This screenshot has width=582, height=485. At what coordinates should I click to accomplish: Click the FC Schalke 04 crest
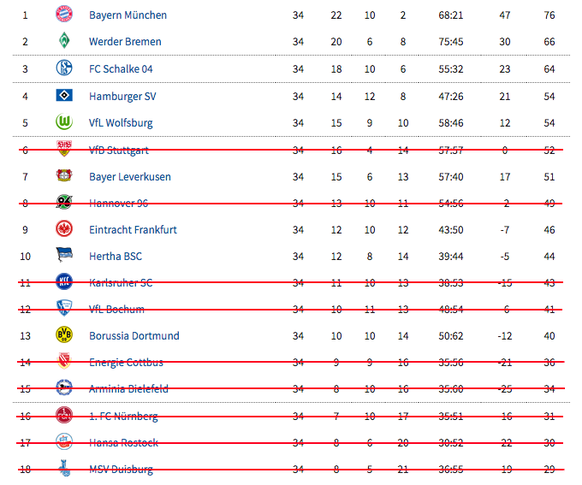(x=64, y=68)
